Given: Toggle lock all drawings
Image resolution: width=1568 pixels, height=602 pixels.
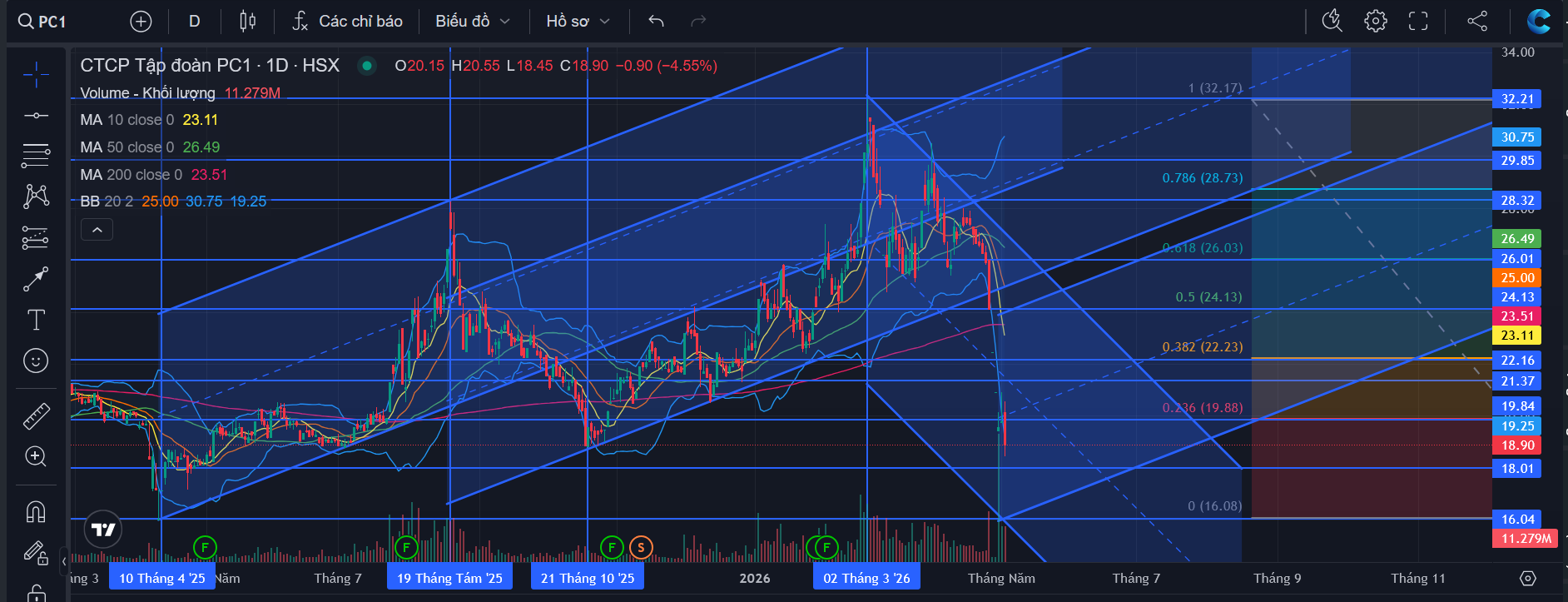Looking at the screenshot, I should click(36, 593).
